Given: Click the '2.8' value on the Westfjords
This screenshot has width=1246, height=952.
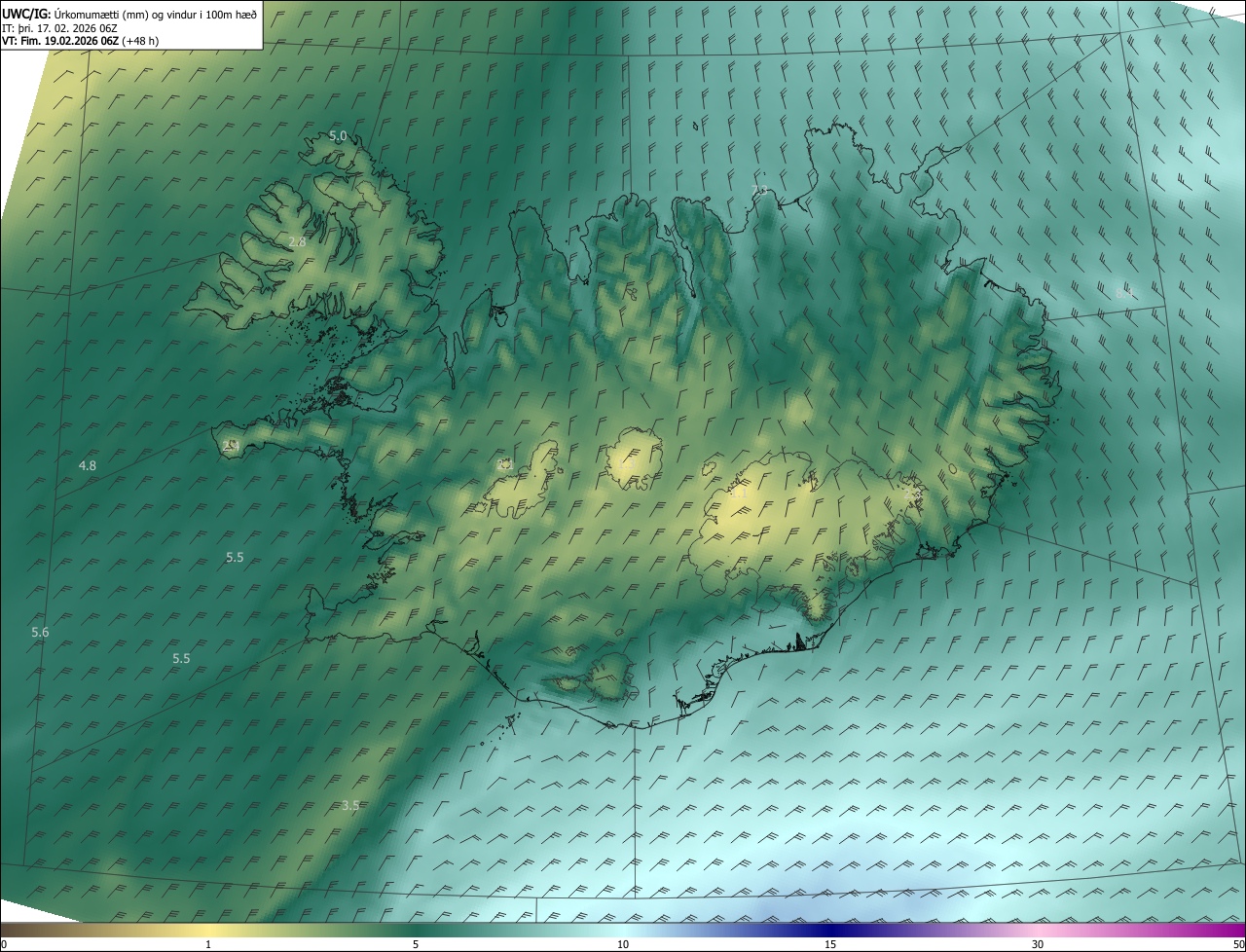Looking at the screenshot, I should pyautogui.click(x=298, y=241).
